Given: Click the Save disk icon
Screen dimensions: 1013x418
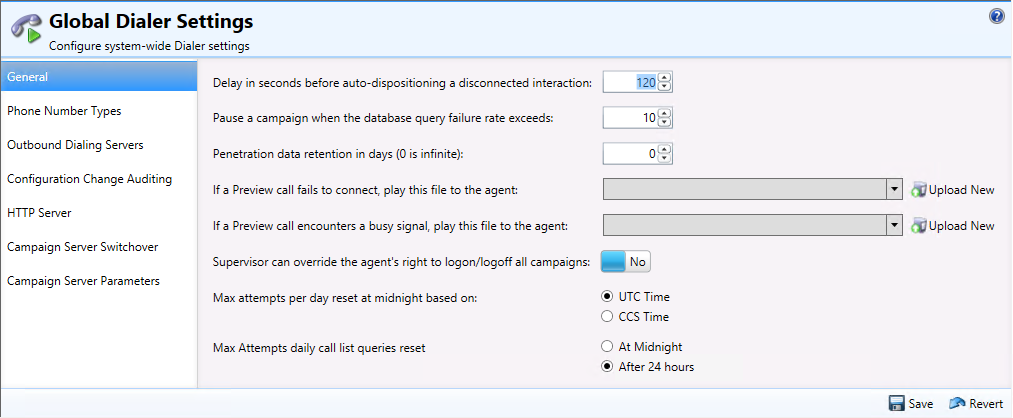Looking at the screenshot, I should coord(897,403).
